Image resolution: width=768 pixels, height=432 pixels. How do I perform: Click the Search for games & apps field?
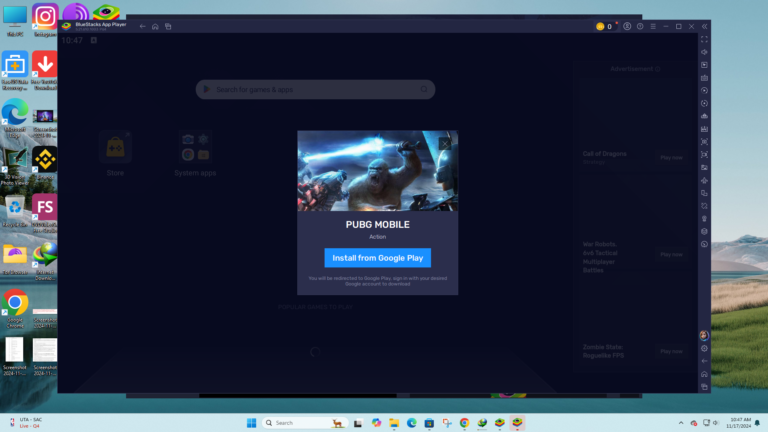315,90
